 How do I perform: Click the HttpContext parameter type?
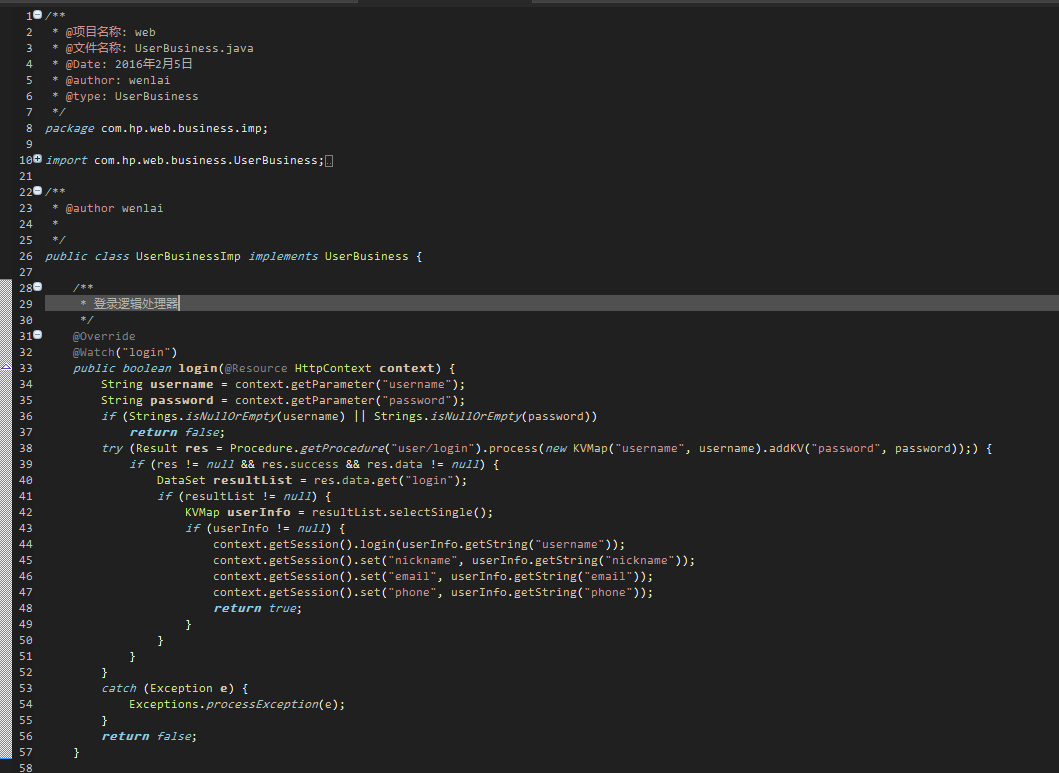332,368
